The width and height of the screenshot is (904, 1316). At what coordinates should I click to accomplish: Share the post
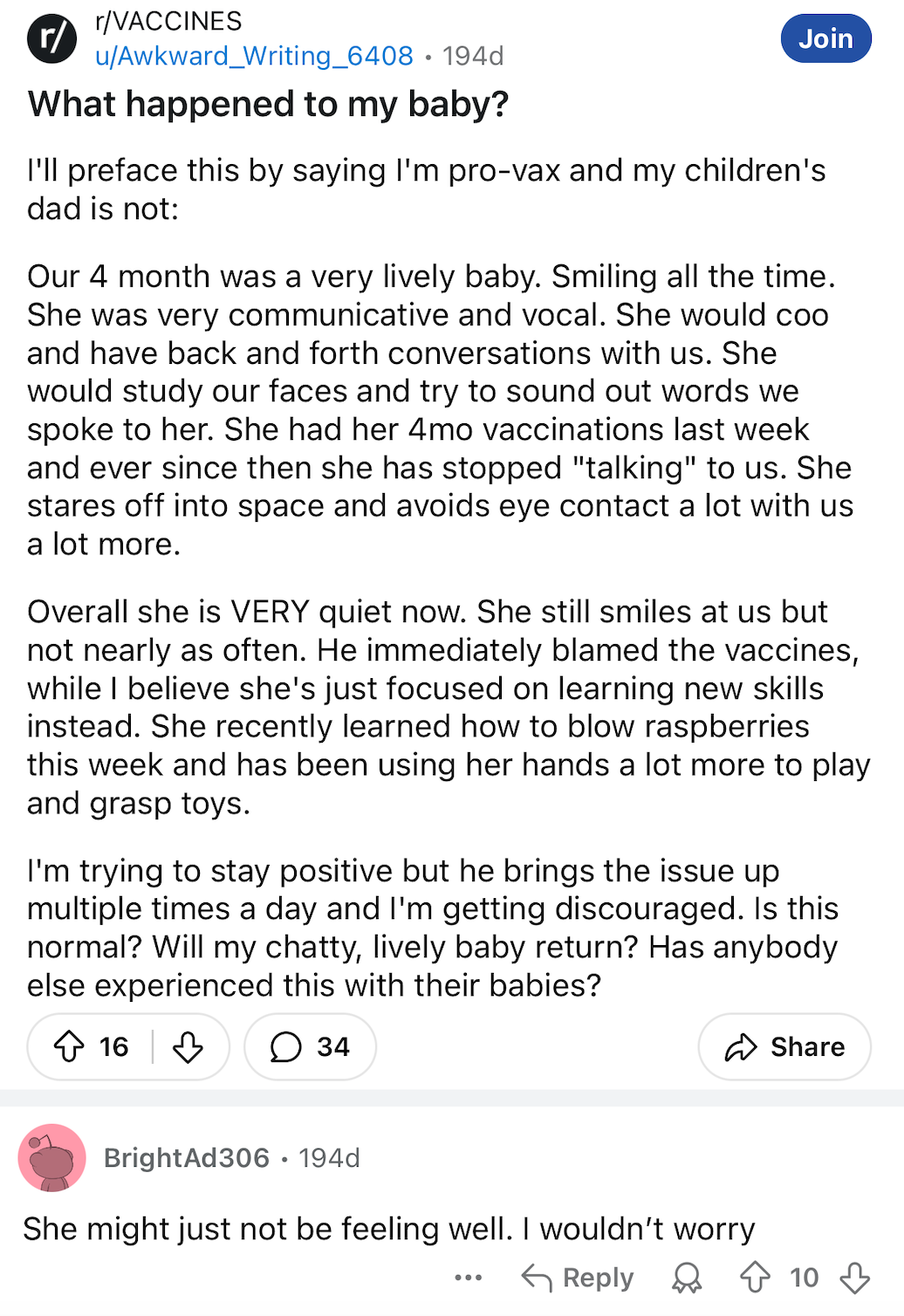tap(784, 1045)
